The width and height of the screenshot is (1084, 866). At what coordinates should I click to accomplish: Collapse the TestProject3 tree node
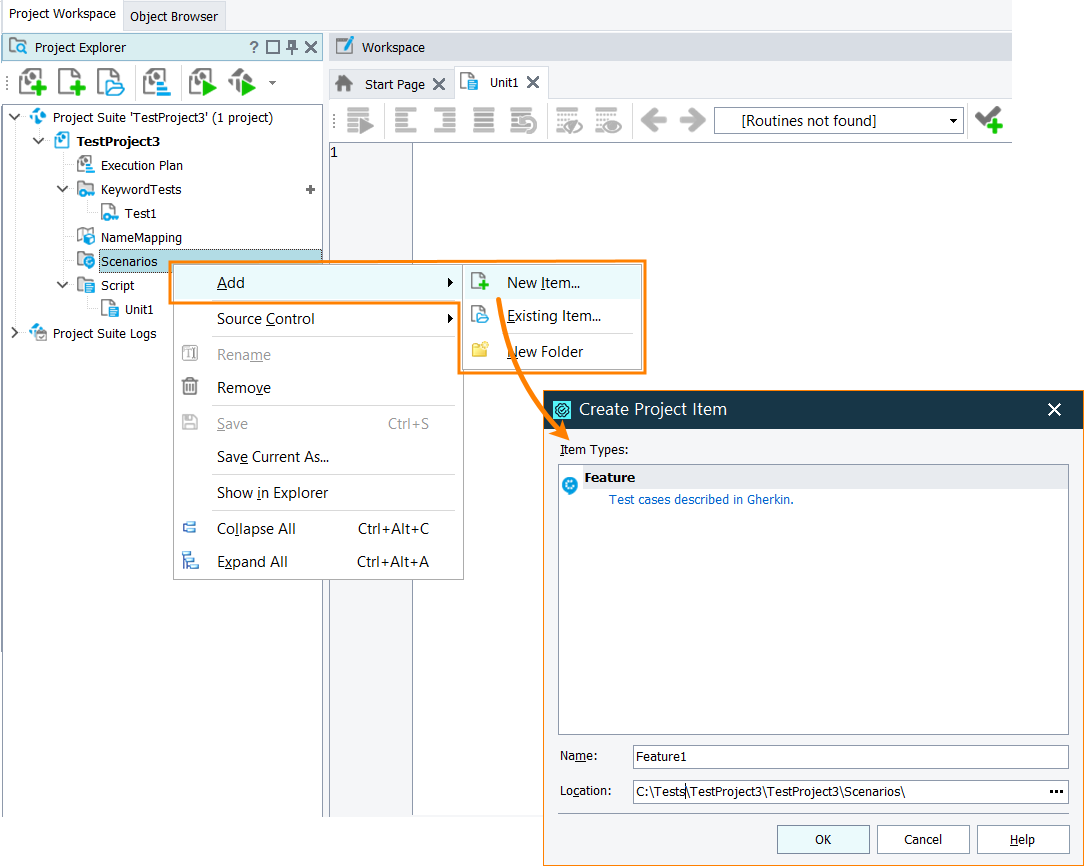38,141
